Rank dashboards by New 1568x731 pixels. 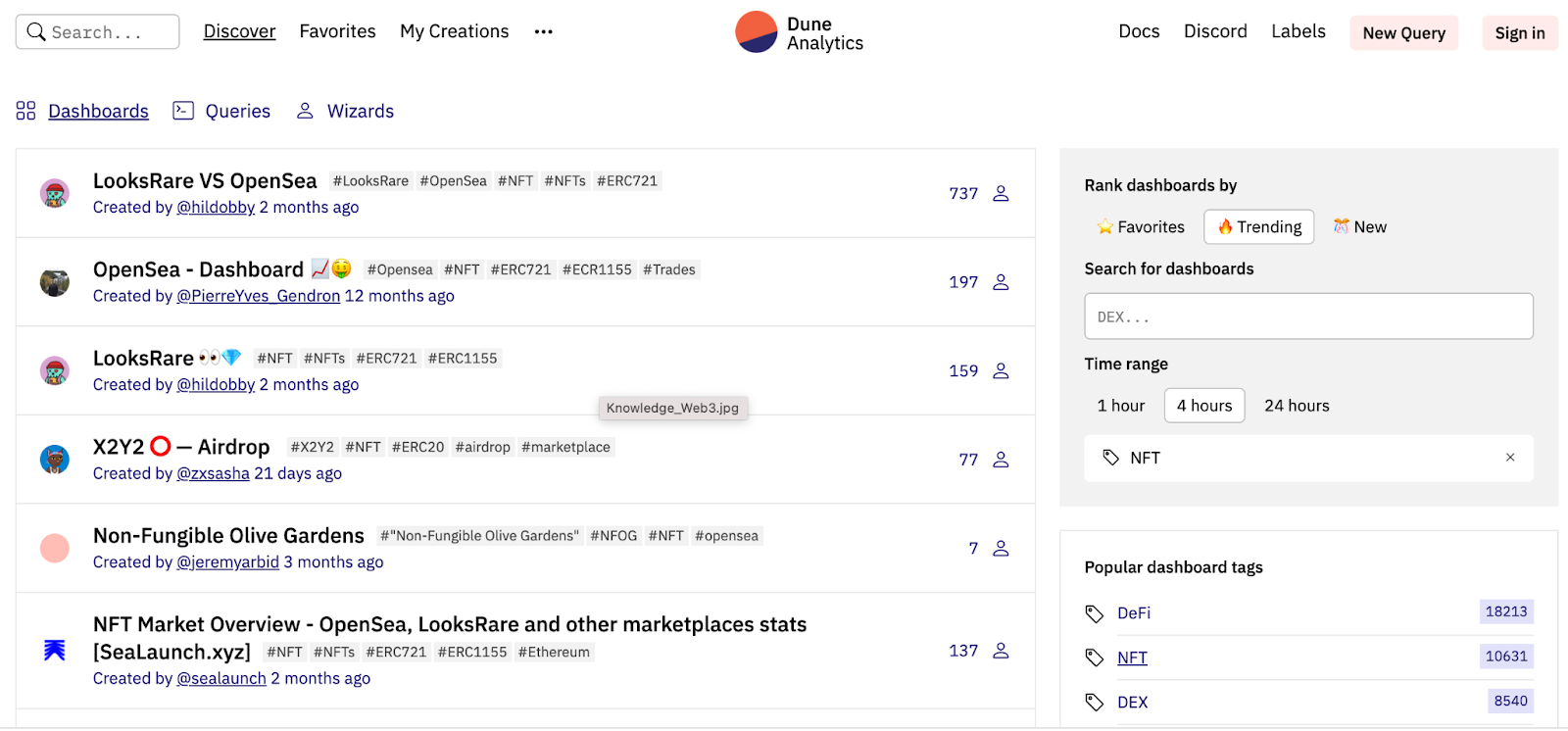pos(1360,227)
